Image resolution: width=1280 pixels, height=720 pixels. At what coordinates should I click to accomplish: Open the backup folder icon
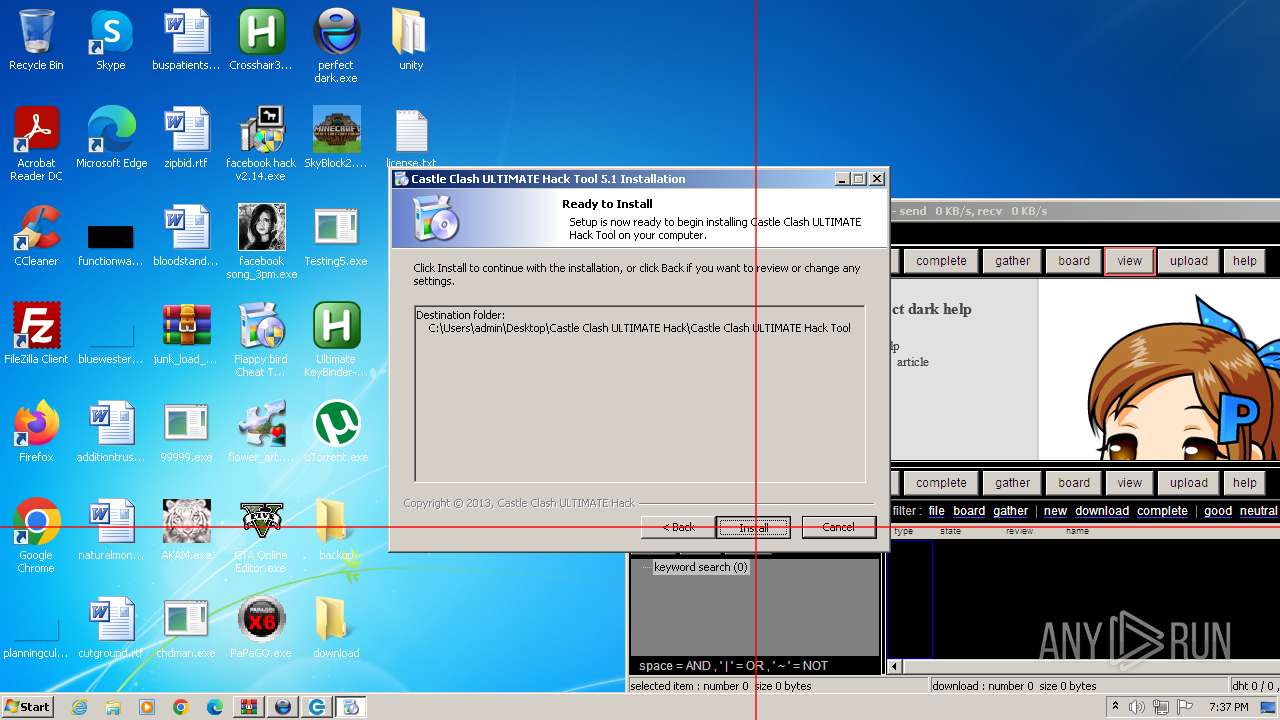(x=336, y=530)
